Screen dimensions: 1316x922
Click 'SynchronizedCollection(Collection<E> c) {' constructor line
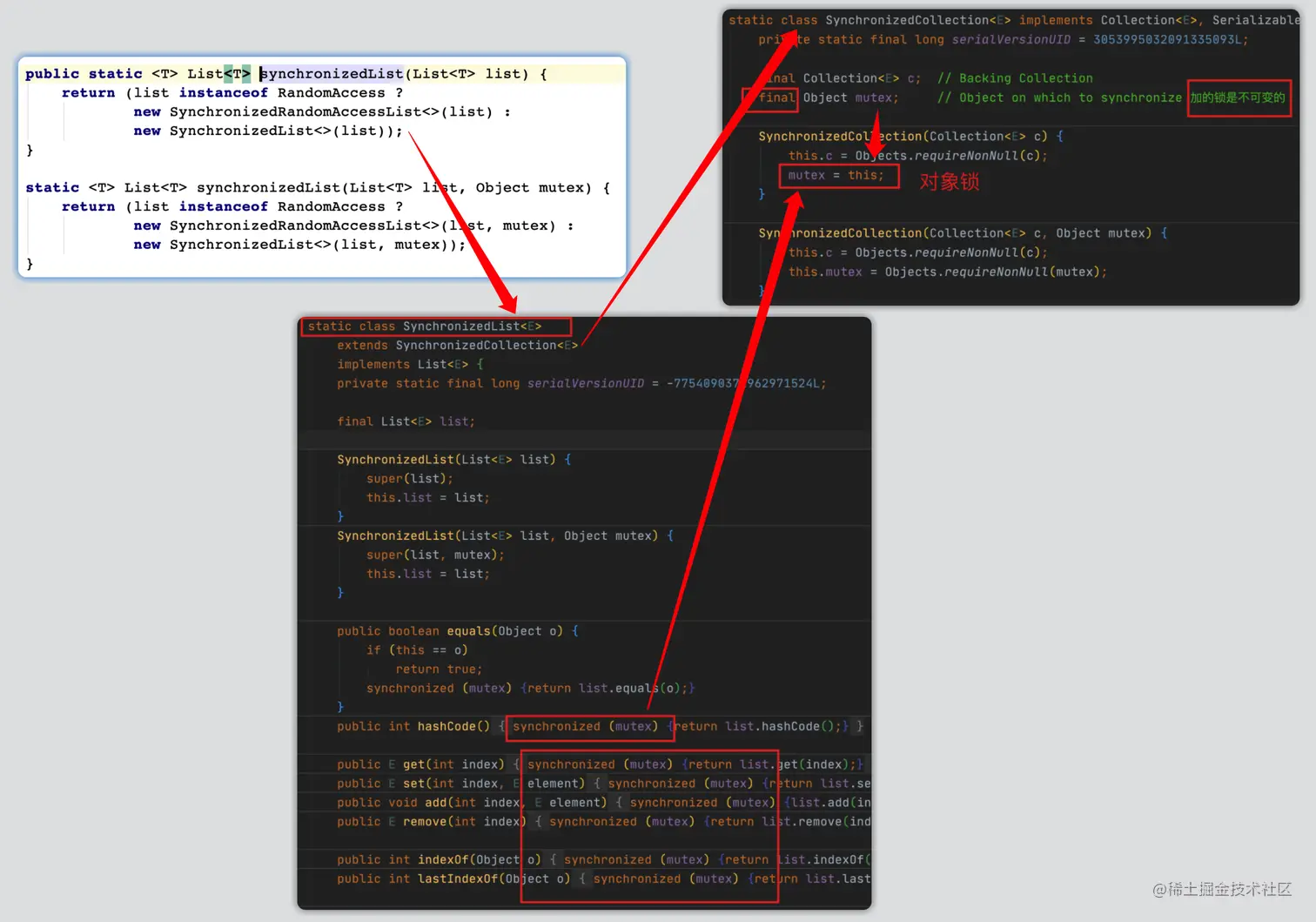(x=910, y=137)
